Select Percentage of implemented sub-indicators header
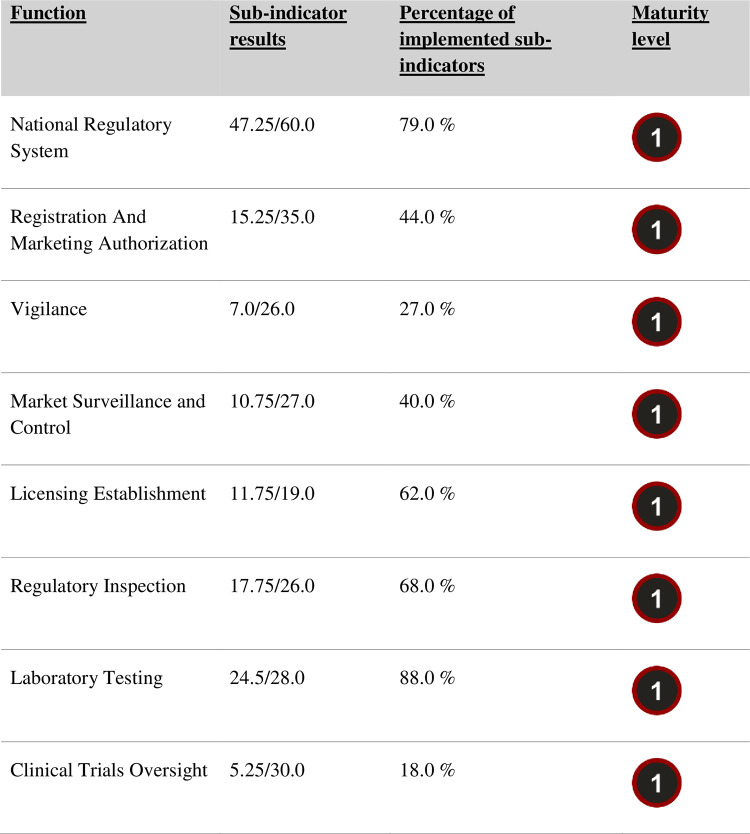750x834 pixels. coord(475,39)
